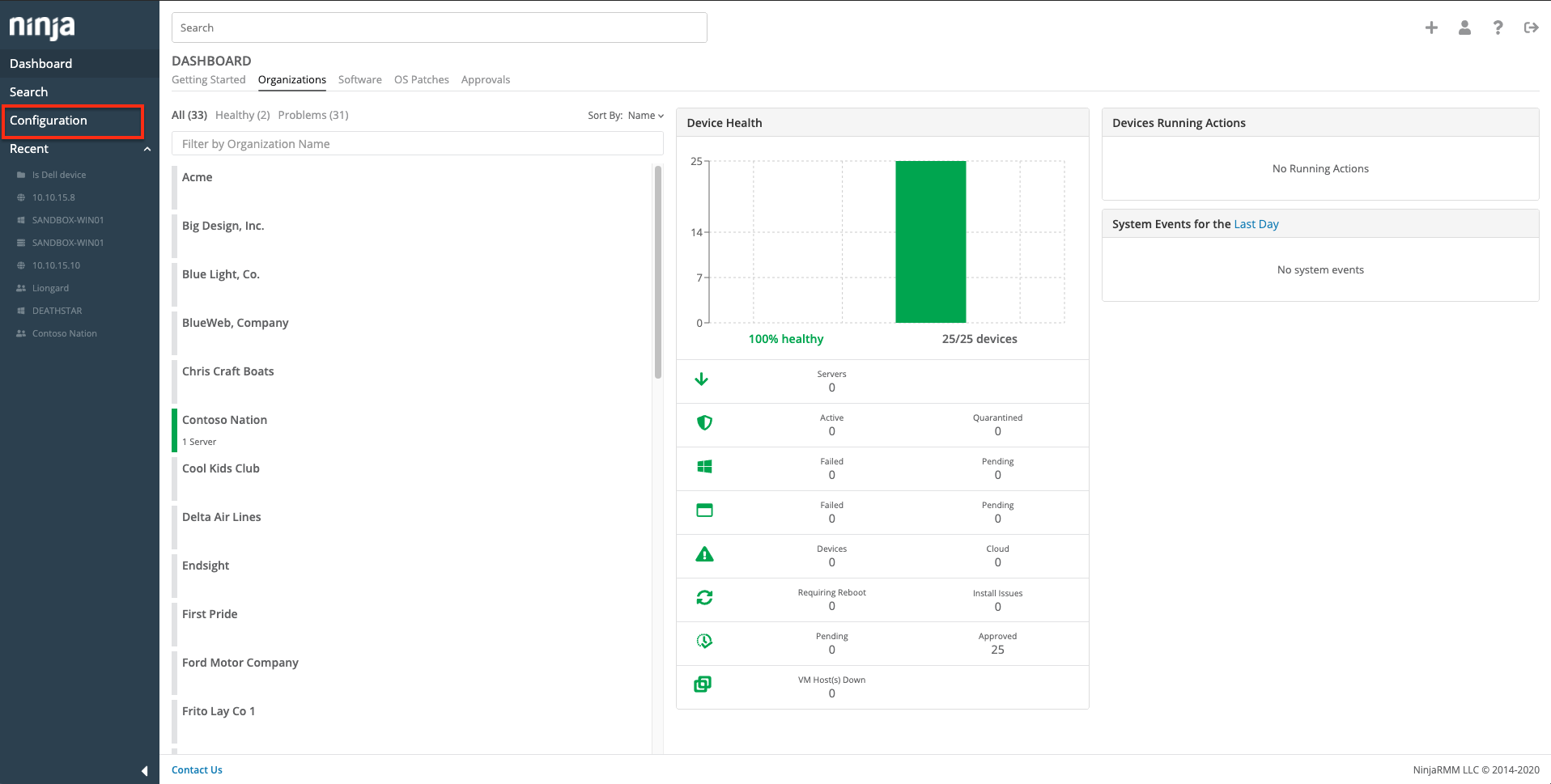Click the globe icon beside 10.10.15.10
Screen dimensions: 1551x784
click(21, 265)
